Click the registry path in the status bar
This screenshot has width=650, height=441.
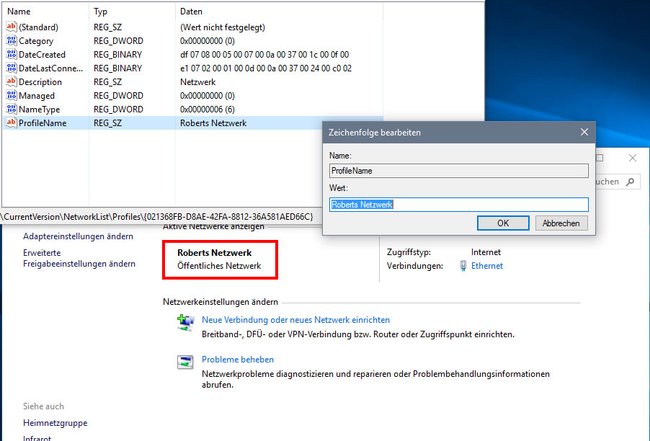(158, 216)
